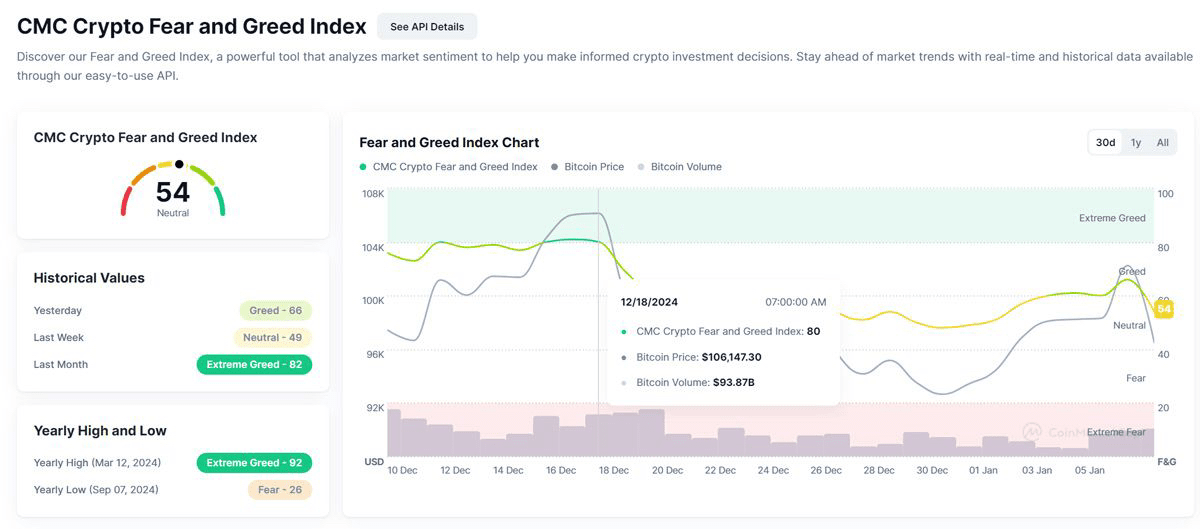Click the Fear and Greed Index Chart heading
Viewport: 1200px width, 529px height.
coord(449,142)
